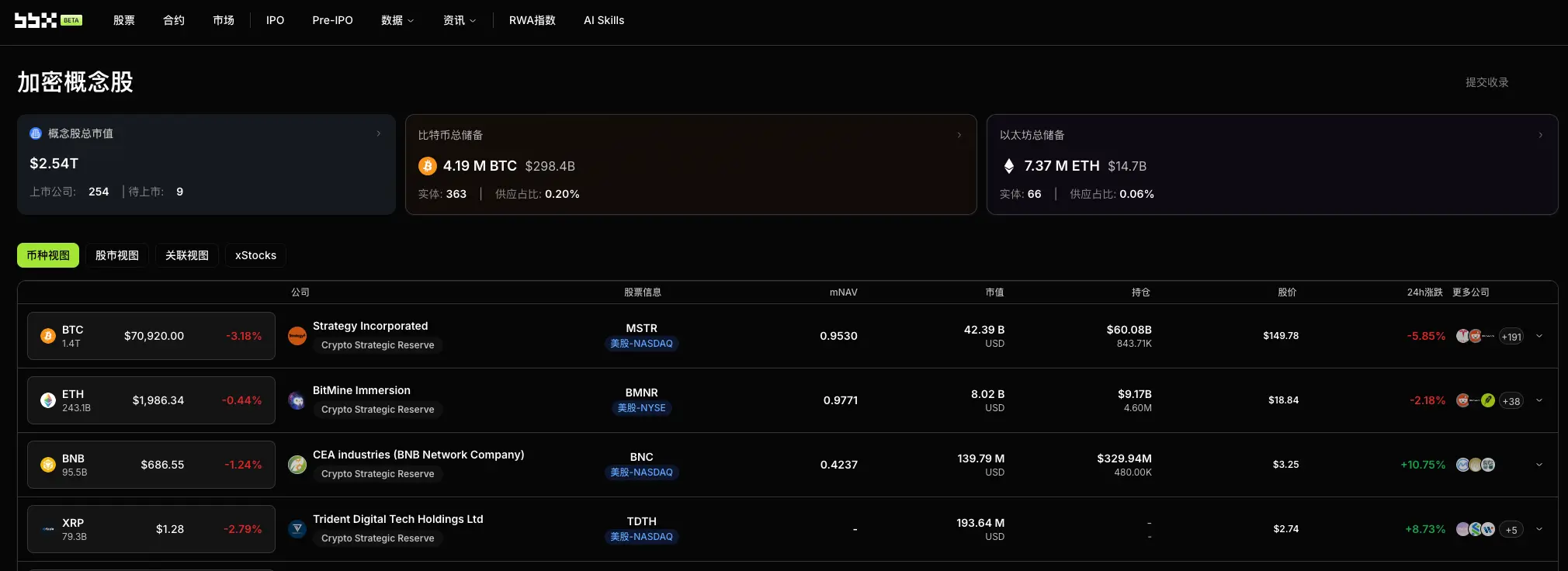
Task: Open 以太坊总储备 card arrow
Action: (1541, 135)
